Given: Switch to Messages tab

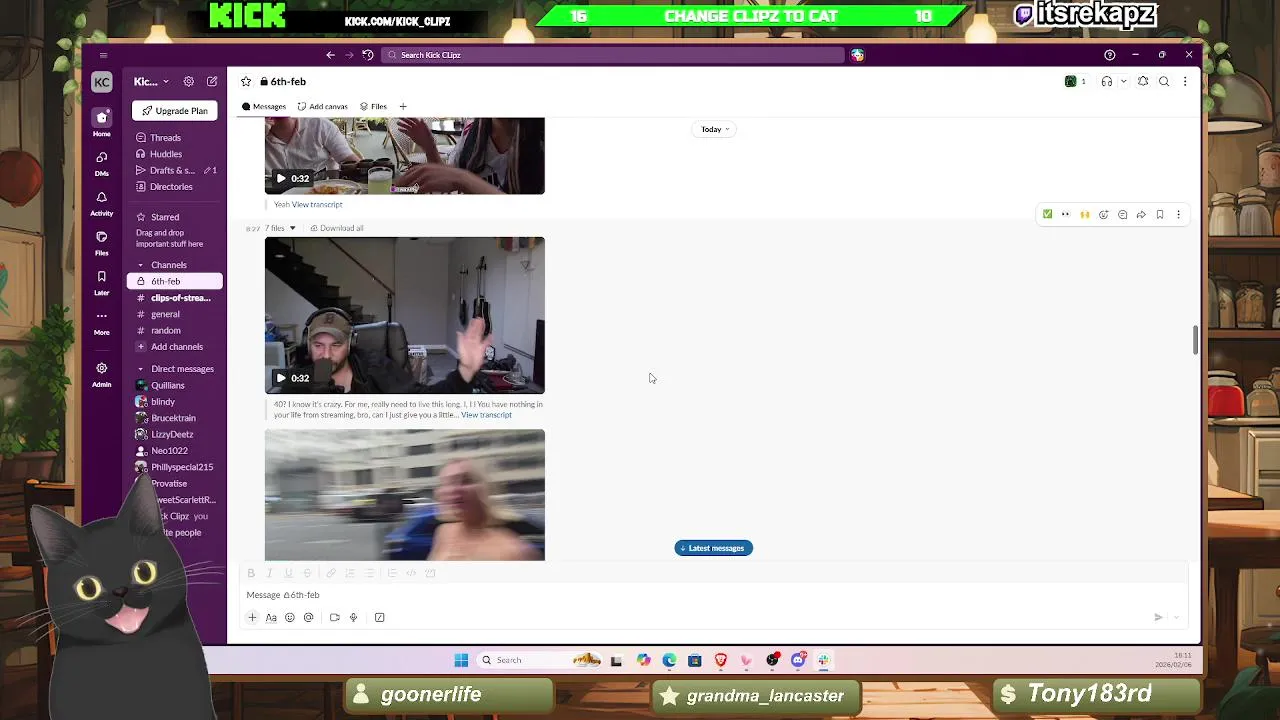Looking at the screenshot, I should click(x=264, y=106).
